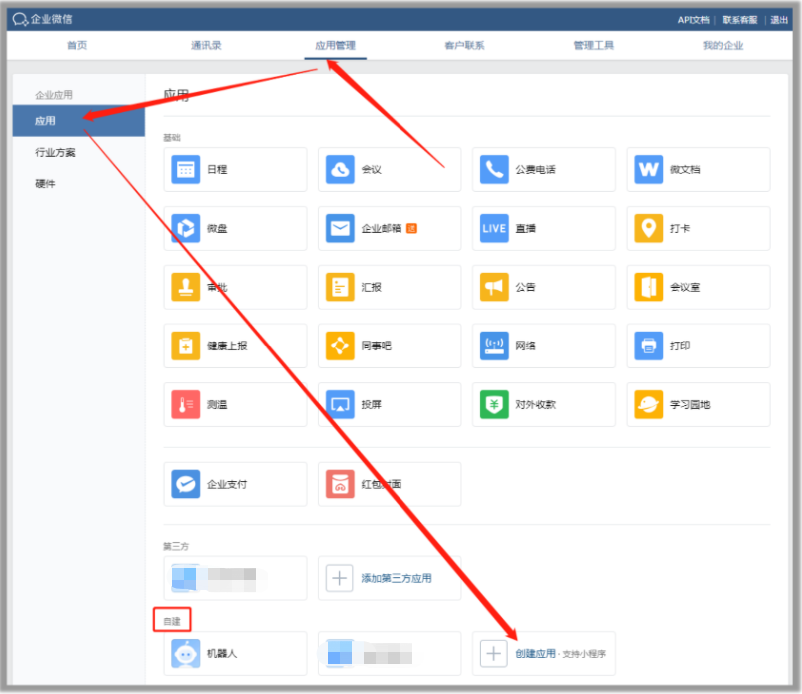Open the API文档 link
This screenshot has width=802, height=694.
click(x=694, y=20)
